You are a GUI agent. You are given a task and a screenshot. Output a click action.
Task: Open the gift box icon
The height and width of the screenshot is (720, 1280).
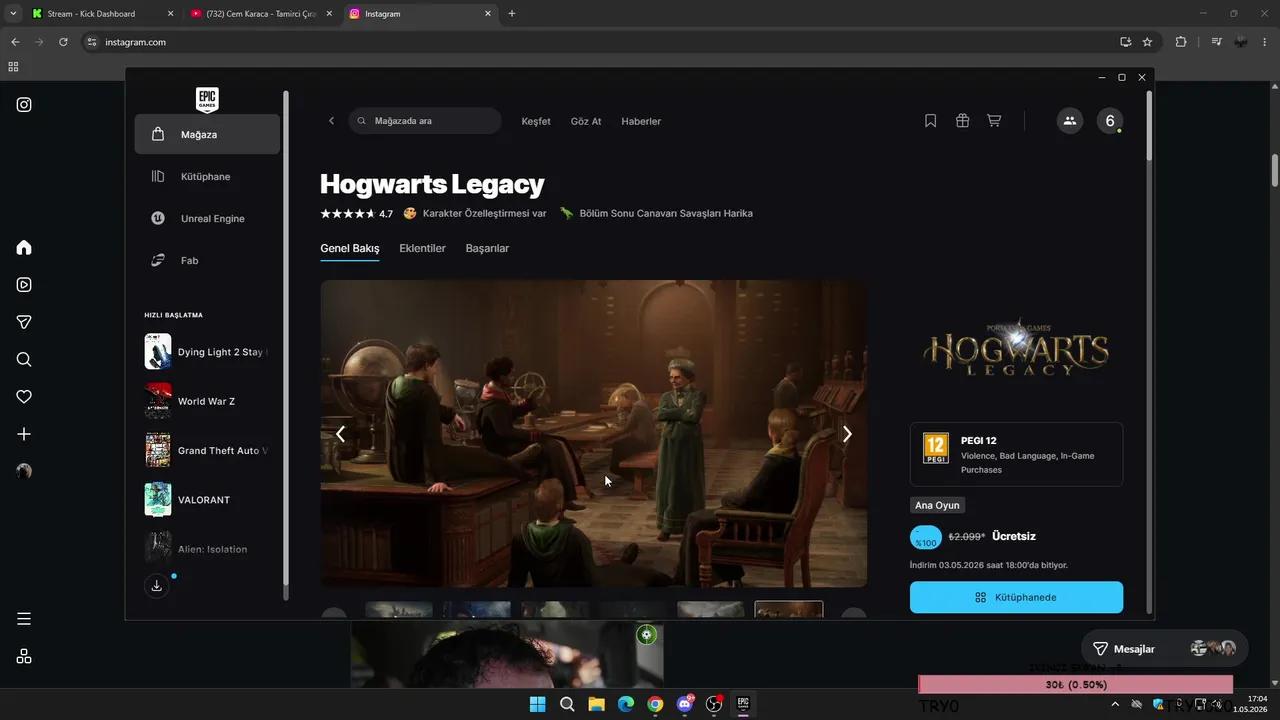[x=962, y=121]
